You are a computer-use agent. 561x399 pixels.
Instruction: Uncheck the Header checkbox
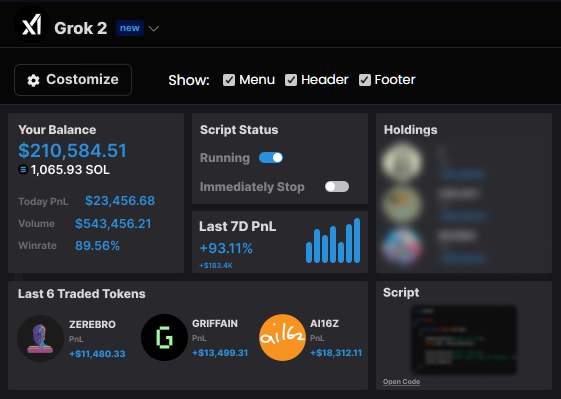click(x=291, y=80)
